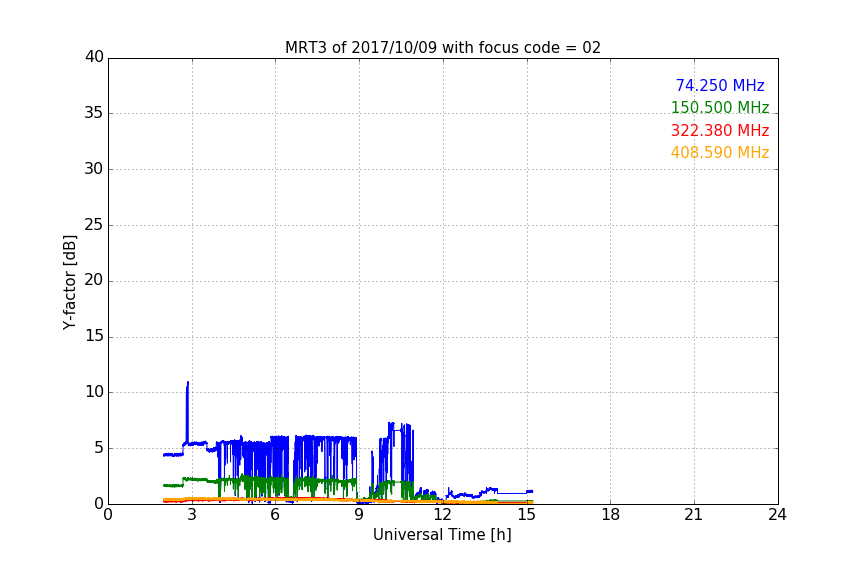Image resolution: width=864 pixels, height=576 pixels.
Task: Select the 74.250 MHz legend label
Action: pyautogui.click(x=720, y=85)
